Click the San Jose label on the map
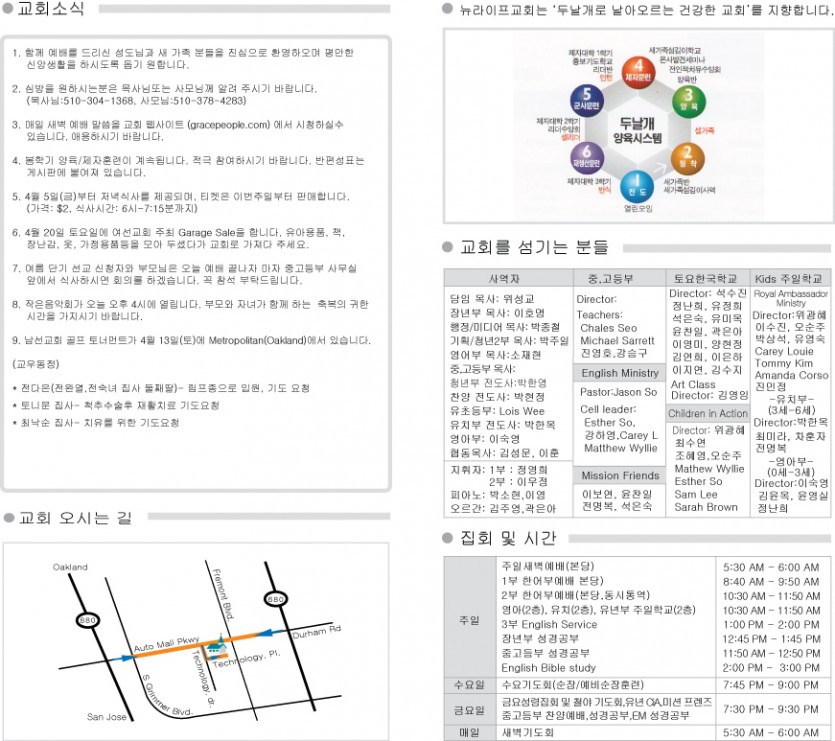The width and height of the screenshot is (835, 741). pos(107,717)
